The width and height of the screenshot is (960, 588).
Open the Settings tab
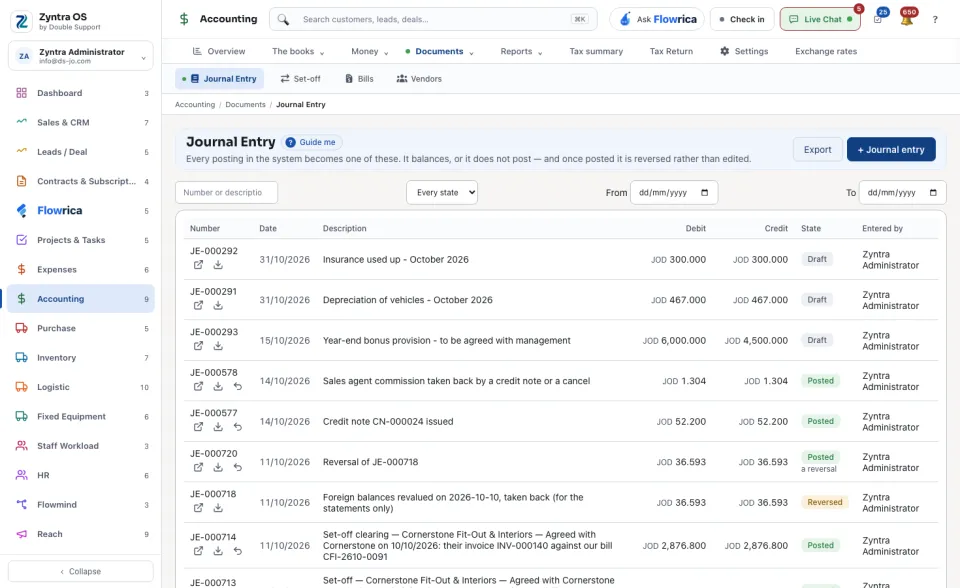pos(744,51)
